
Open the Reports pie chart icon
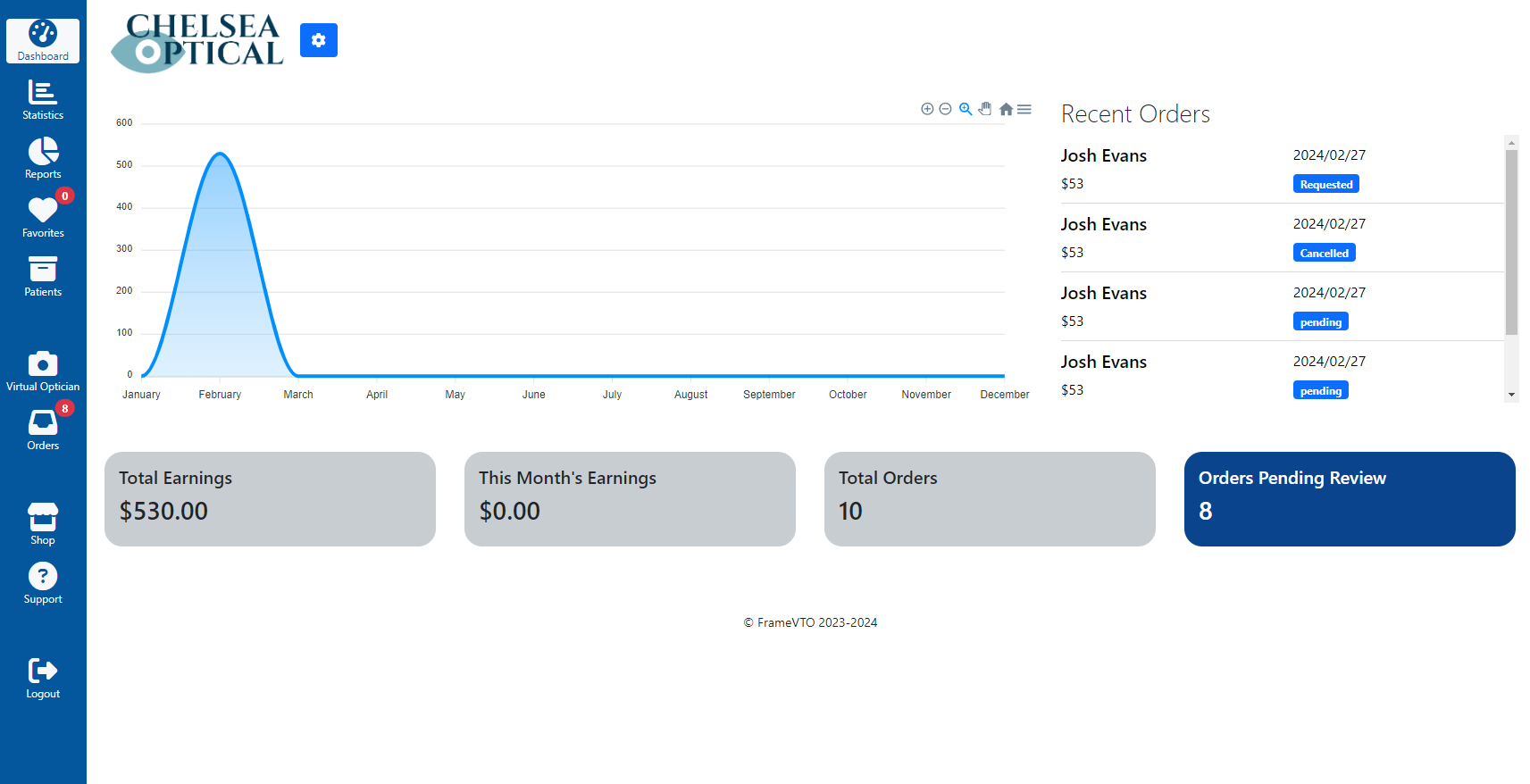43,158
